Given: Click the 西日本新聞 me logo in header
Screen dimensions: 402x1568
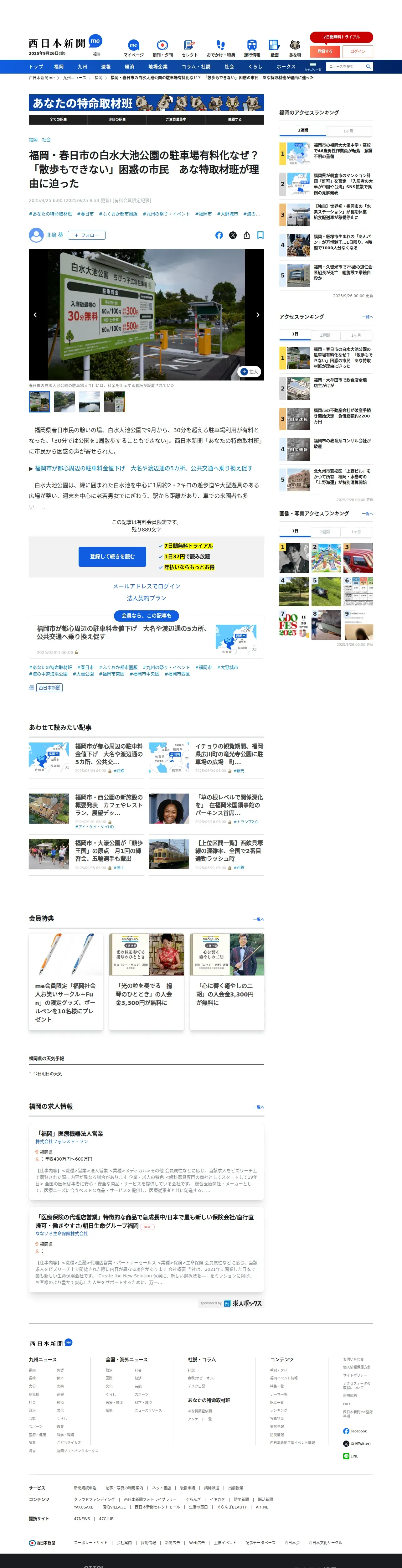Looking at the screenshot, I should 65,42.
